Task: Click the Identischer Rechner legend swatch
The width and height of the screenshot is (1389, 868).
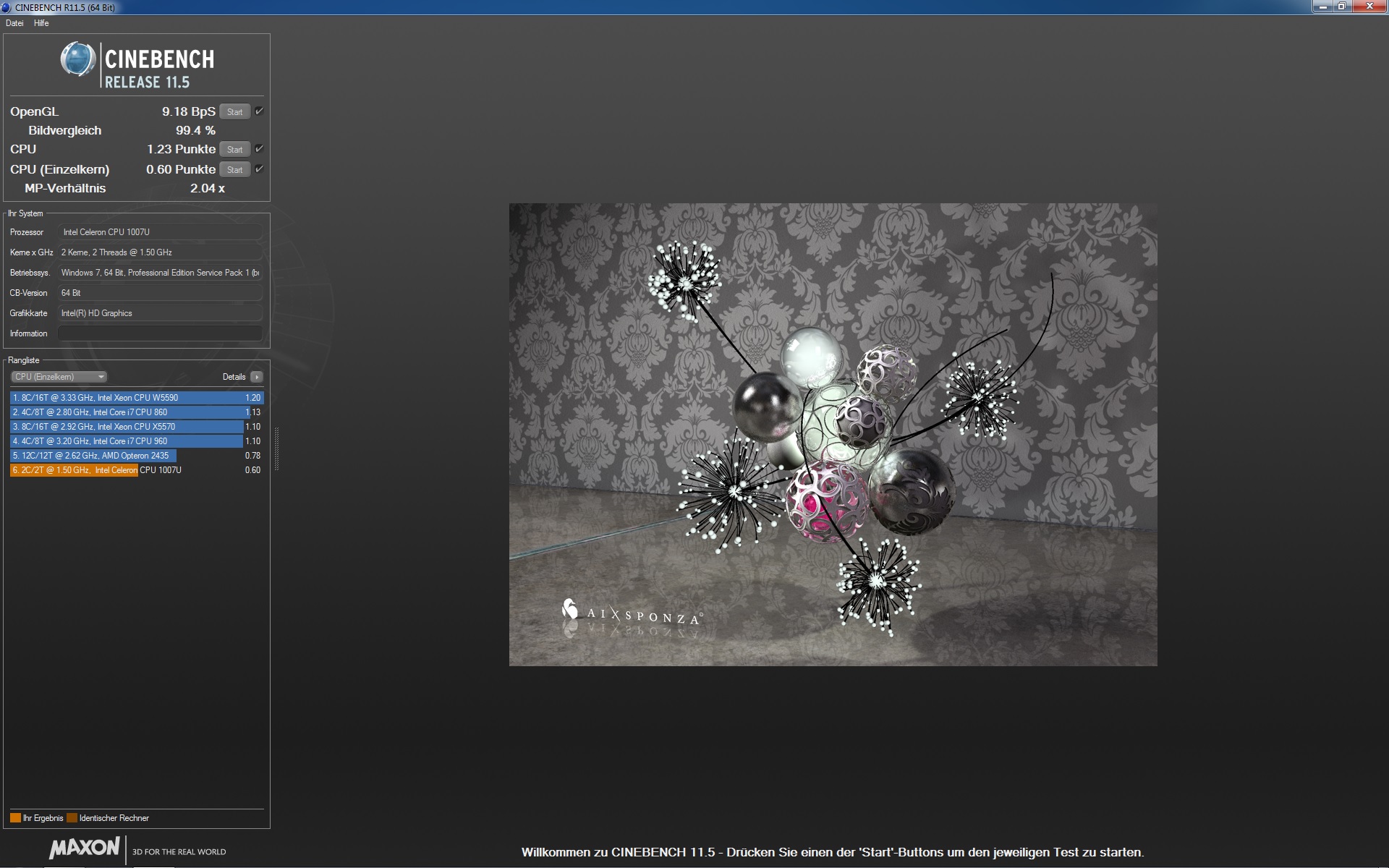Action: coord(72,818)
